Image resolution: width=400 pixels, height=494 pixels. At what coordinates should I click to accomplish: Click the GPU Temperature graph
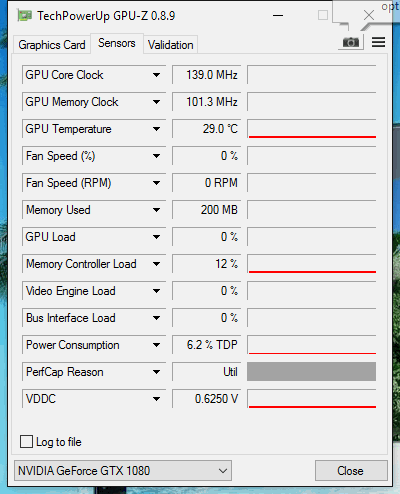pyautogui.click(x=312, y=129)
